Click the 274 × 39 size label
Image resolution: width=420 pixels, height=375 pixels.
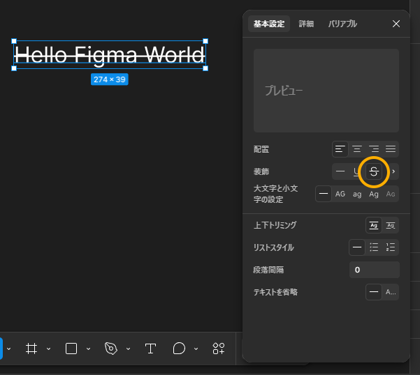point(109,79)
